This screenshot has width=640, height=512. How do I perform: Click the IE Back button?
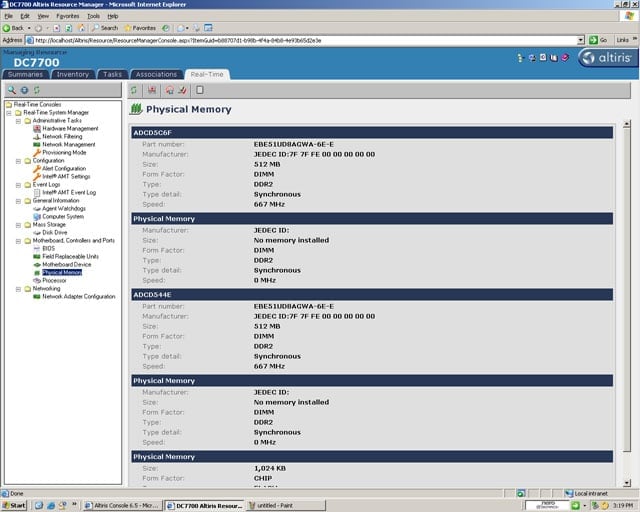(13, 28)
